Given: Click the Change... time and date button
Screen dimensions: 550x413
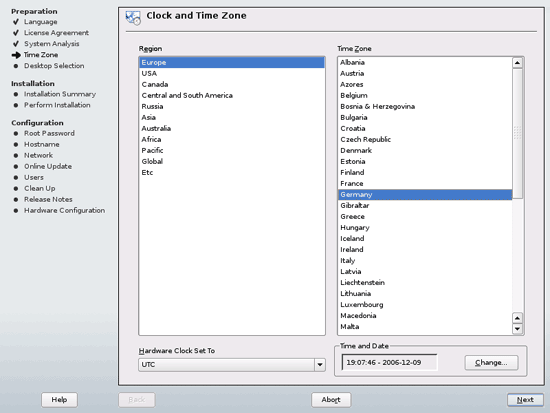Looking at the screenshot, I should pyautogui.click(x=491, y=362).
